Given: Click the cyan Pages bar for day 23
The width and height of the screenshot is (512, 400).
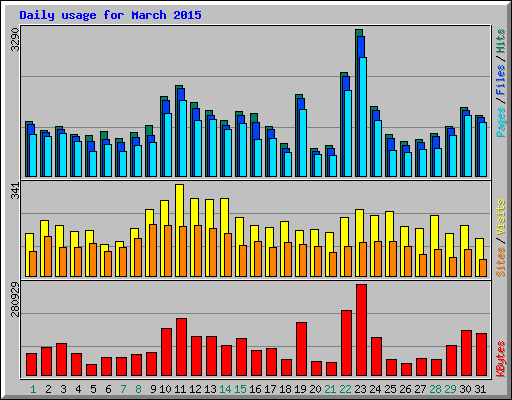Looking at the screenshot, I should click(x=363, y=117).
